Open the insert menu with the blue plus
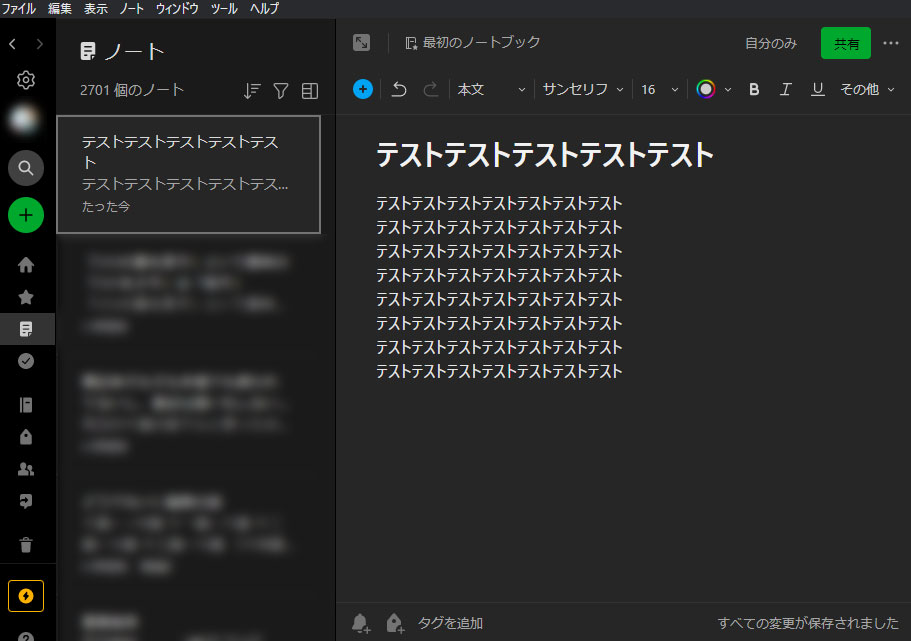Screen dimensions: 911x641 pos(362,89)
